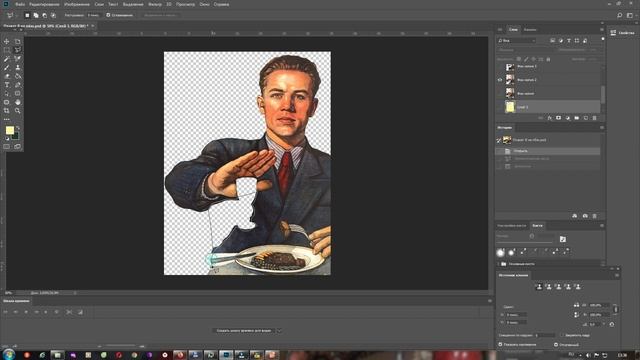Show the Фон копия 3 layer
The width and height of the screenshot is (640, 360).
click(x=500, y=67)
